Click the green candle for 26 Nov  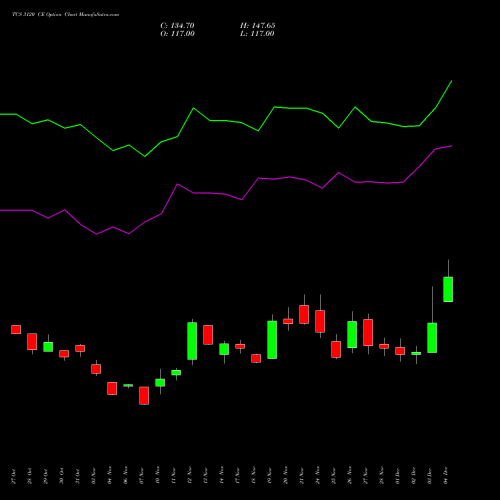tap(352, 334)
